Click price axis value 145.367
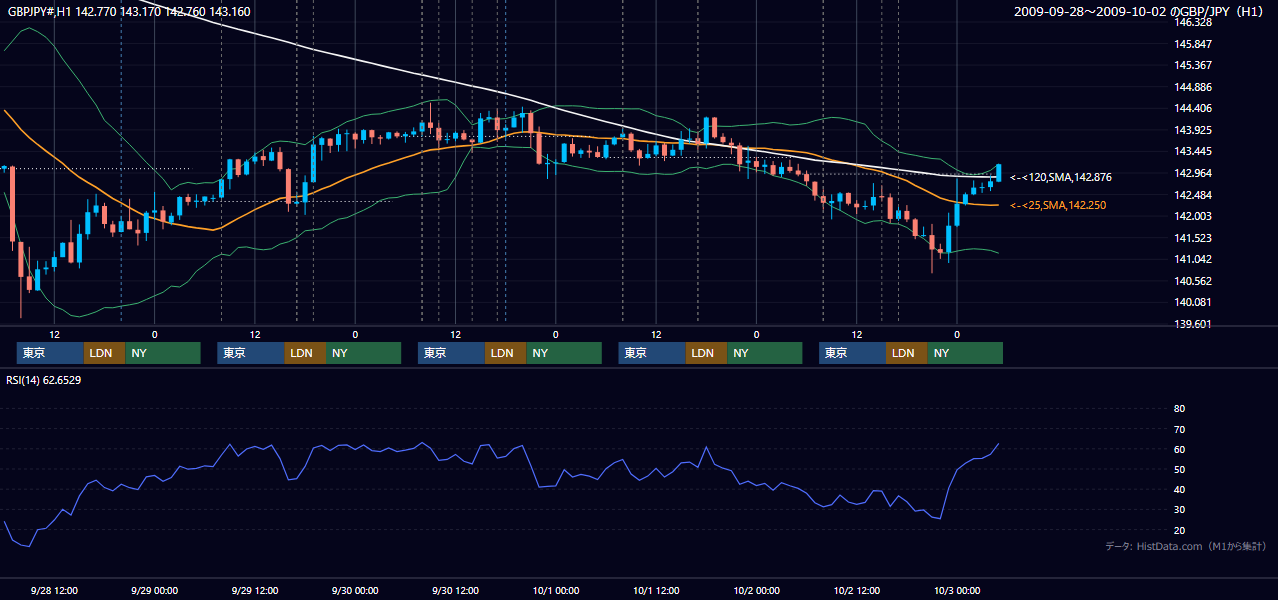The height and width of the screenshot is (600, 1278). click(x=1193, y=65)
